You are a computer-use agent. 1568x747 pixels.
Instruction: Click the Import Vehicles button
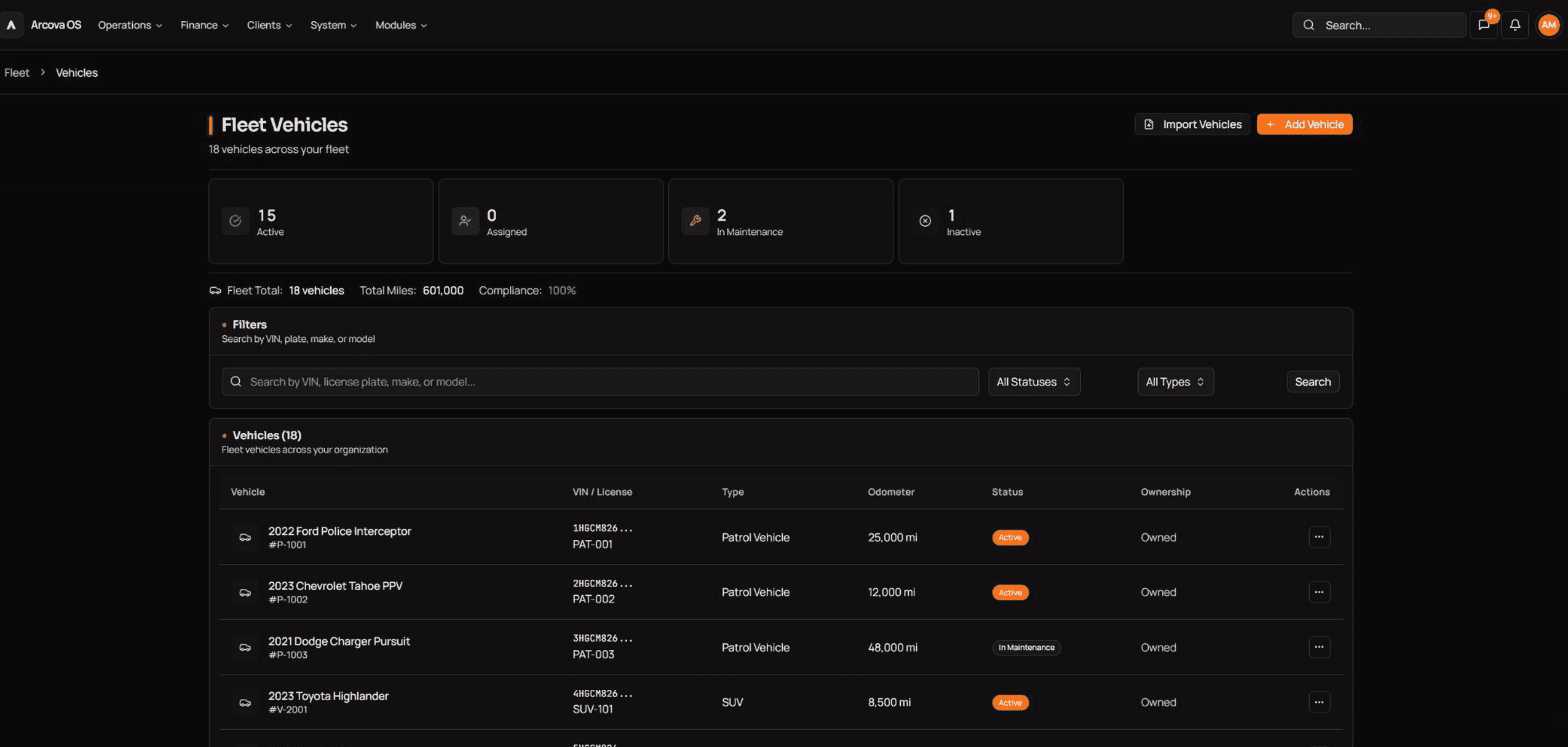tap(1192, 124)
